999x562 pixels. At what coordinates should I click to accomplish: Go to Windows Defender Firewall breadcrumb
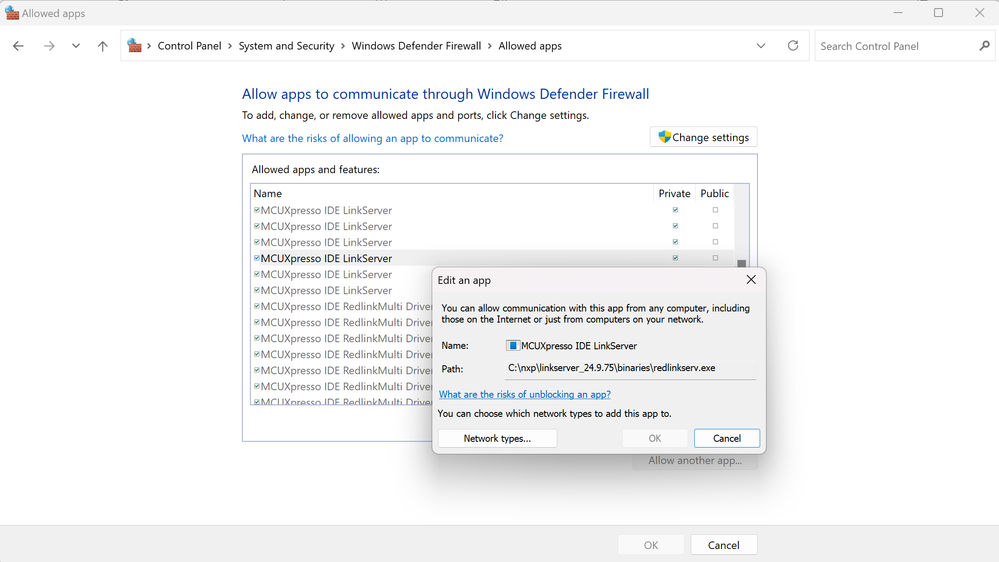[416, 46]
